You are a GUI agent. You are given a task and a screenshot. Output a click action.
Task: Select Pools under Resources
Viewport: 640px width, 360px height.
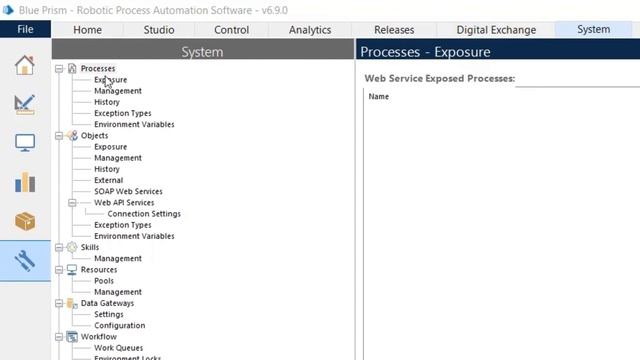pos(104,281)
